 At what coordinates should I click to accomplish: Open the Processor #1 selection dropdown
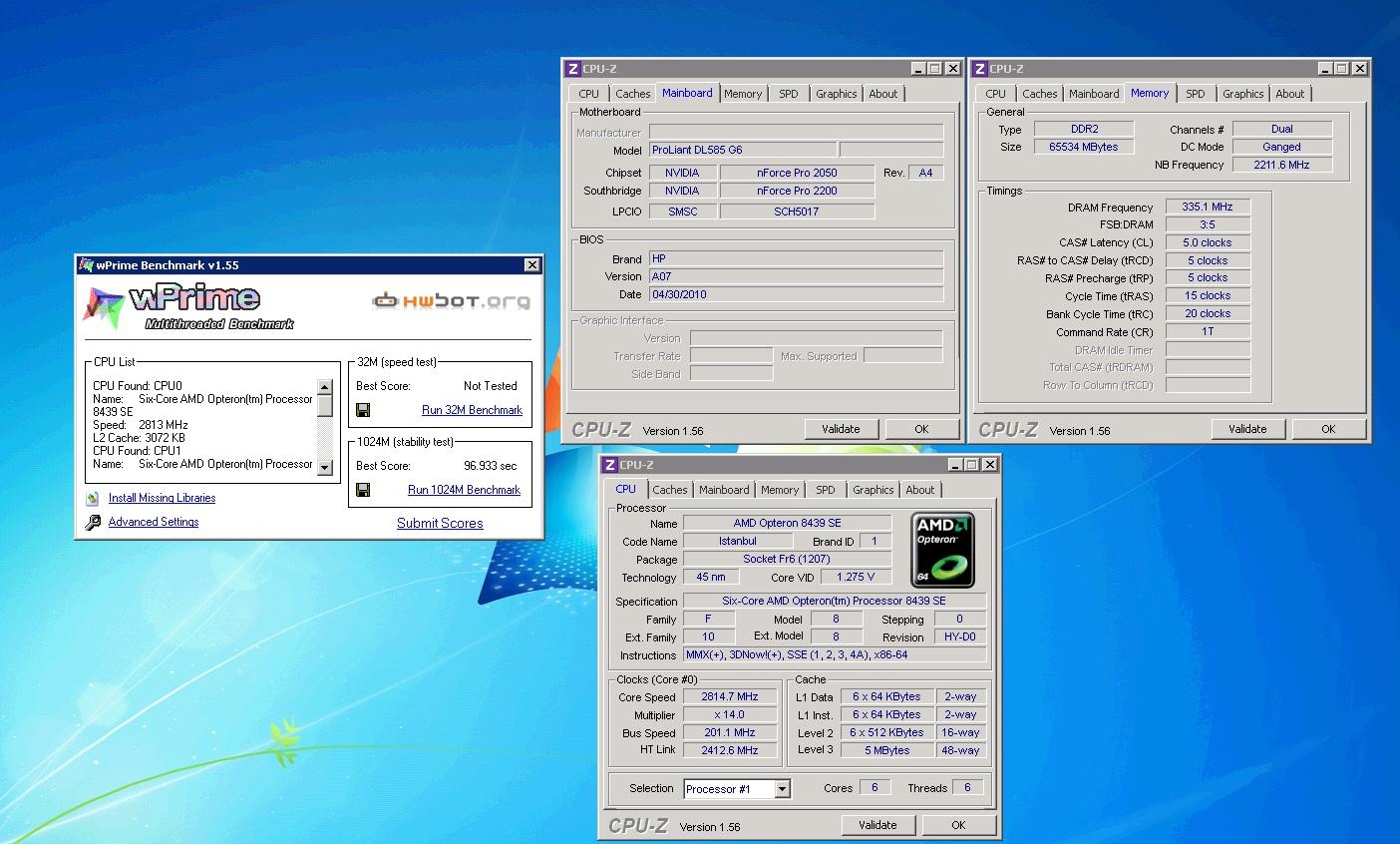(x=782, y=789)
